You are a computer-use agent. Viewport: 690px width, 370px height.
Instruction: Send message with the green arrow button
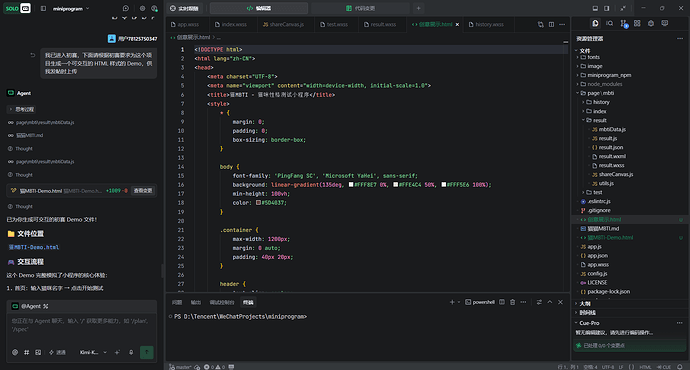coord(147,352)
